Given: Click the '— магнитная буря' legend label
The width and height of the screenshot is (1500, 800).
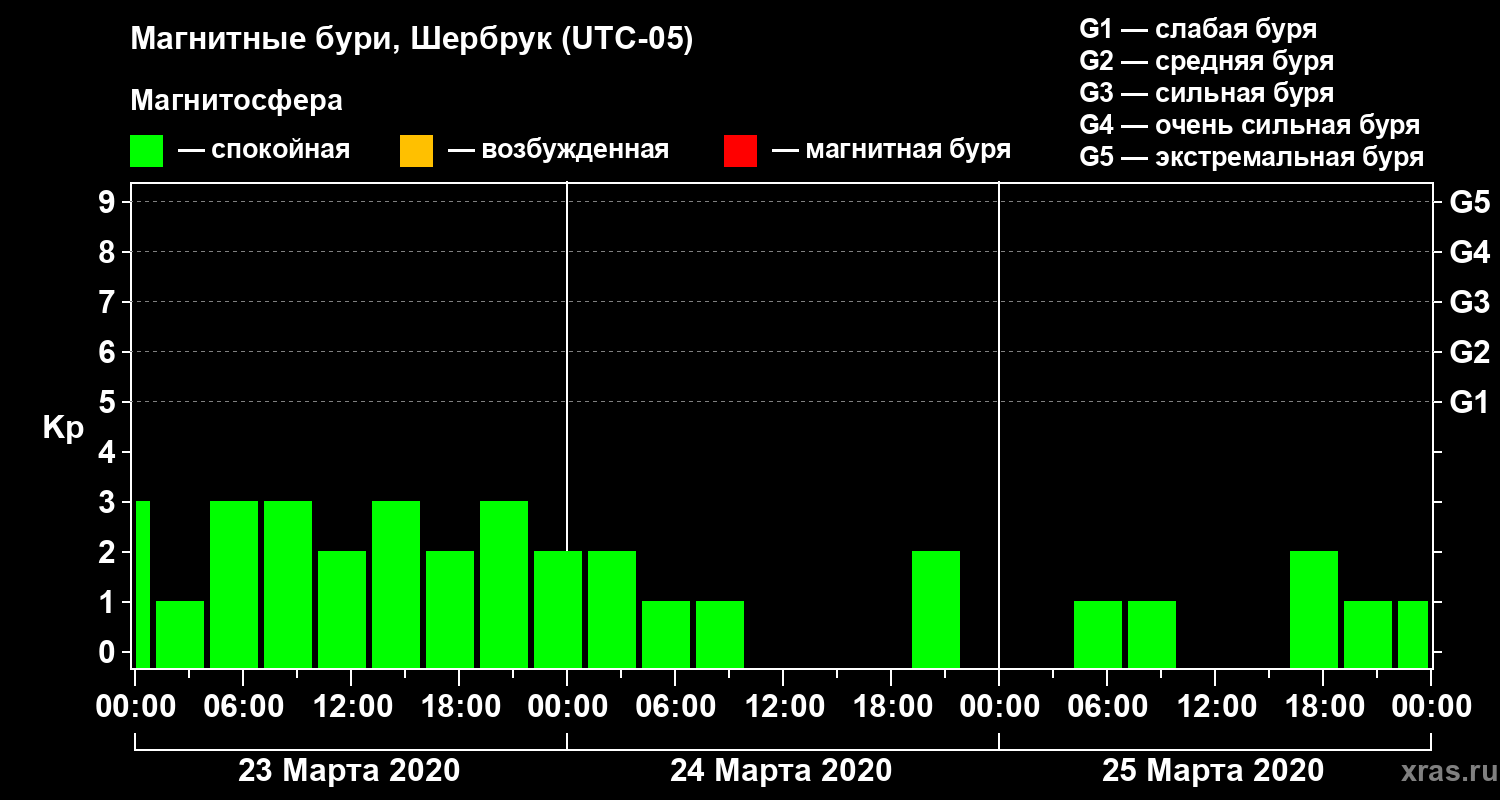Looking at the screenshot, I should tap(891, 150).
